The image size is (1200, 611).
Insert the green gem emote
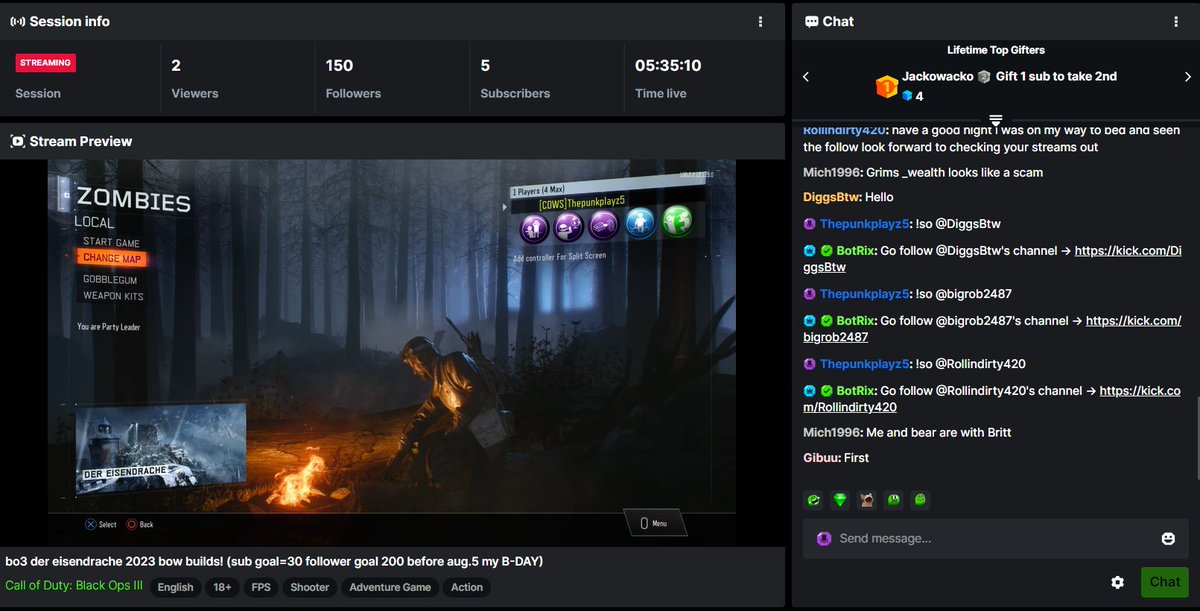tap(840, 499)
